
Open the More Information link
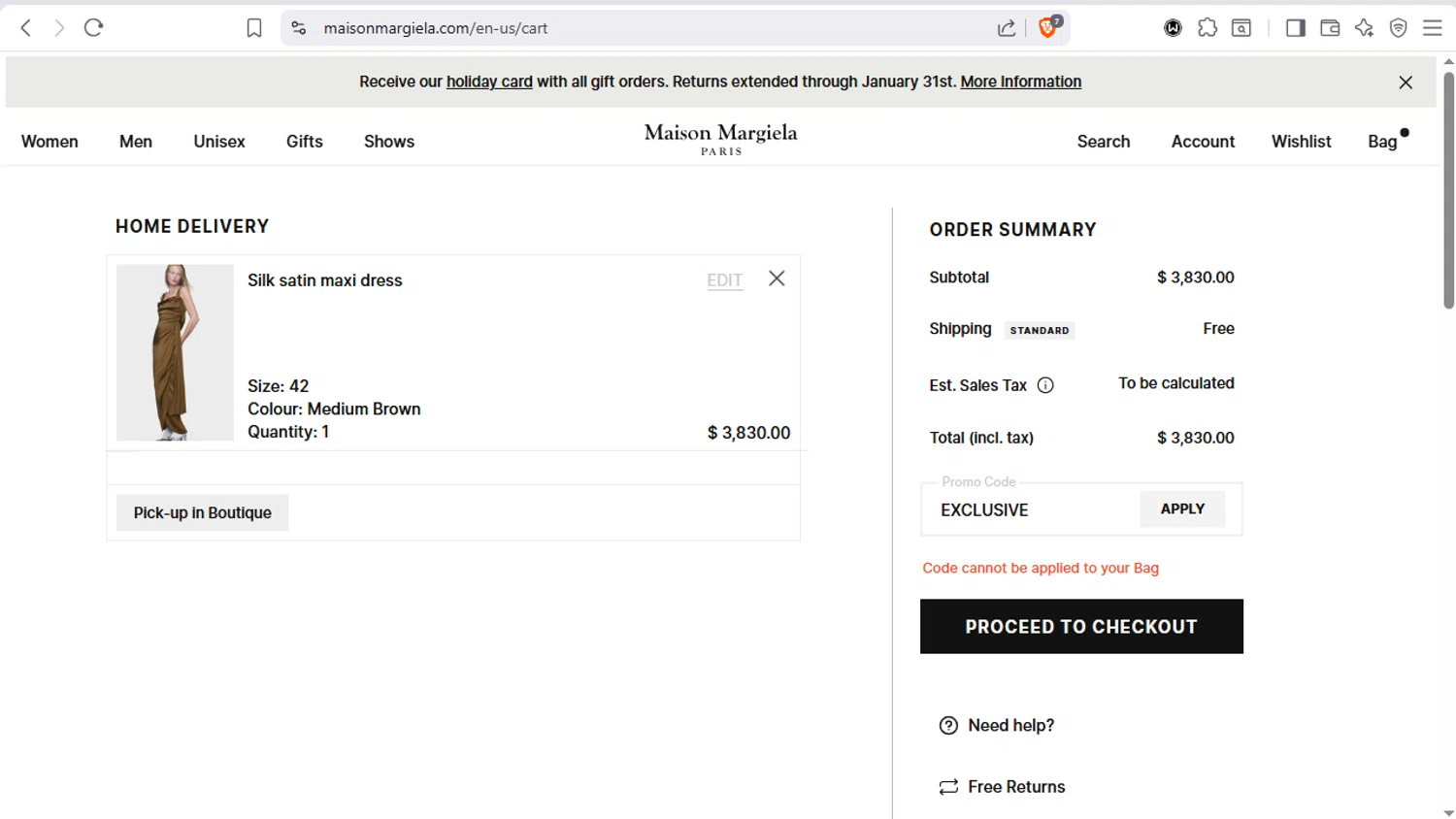click(1021, 82)
